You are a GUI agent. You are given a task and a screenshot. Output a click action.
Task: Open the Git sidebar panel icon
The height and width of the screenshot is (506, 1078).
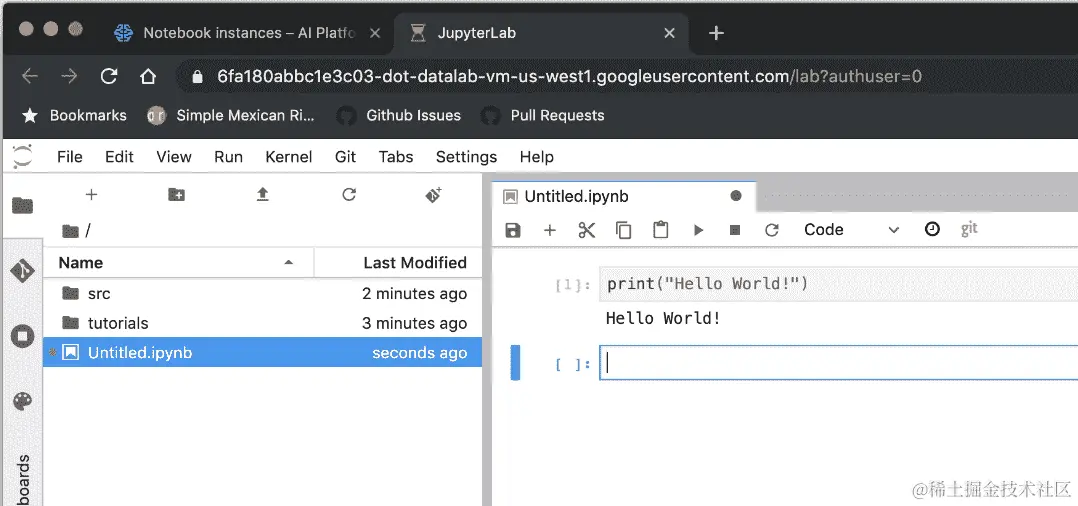click(x=22, y=270)
